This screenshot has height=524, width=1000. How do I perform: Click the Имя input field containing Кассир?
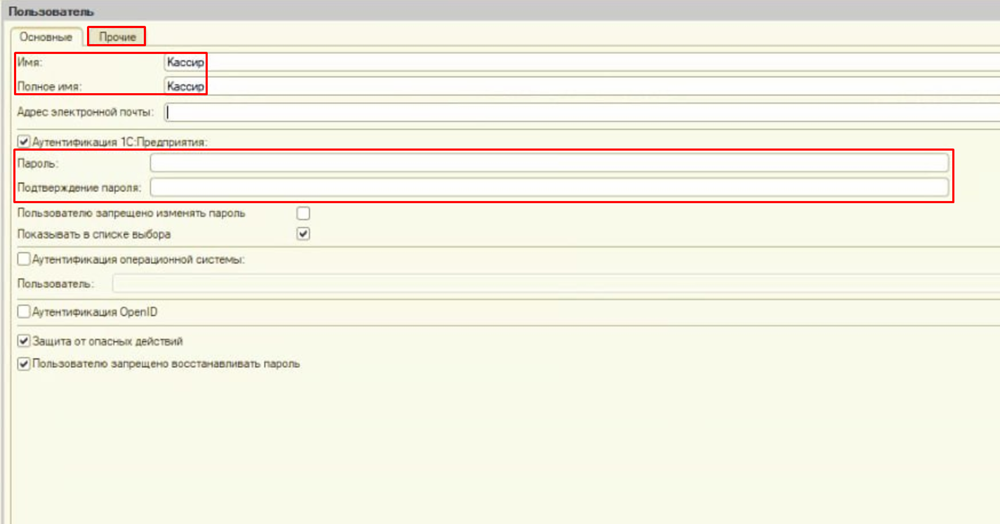(x=580, y=62)
